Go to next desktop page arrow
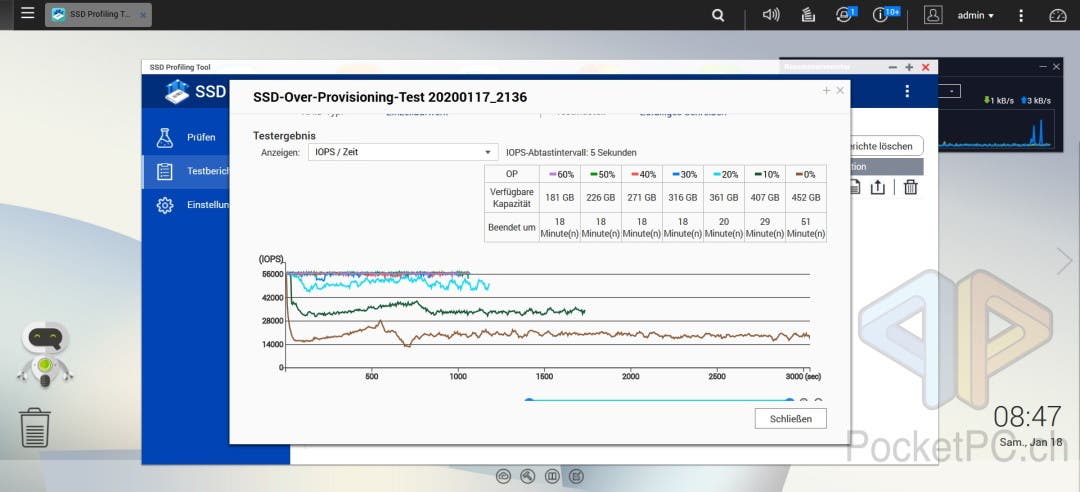Viewport: 1080px width, 492px height. pos(1065,261)
